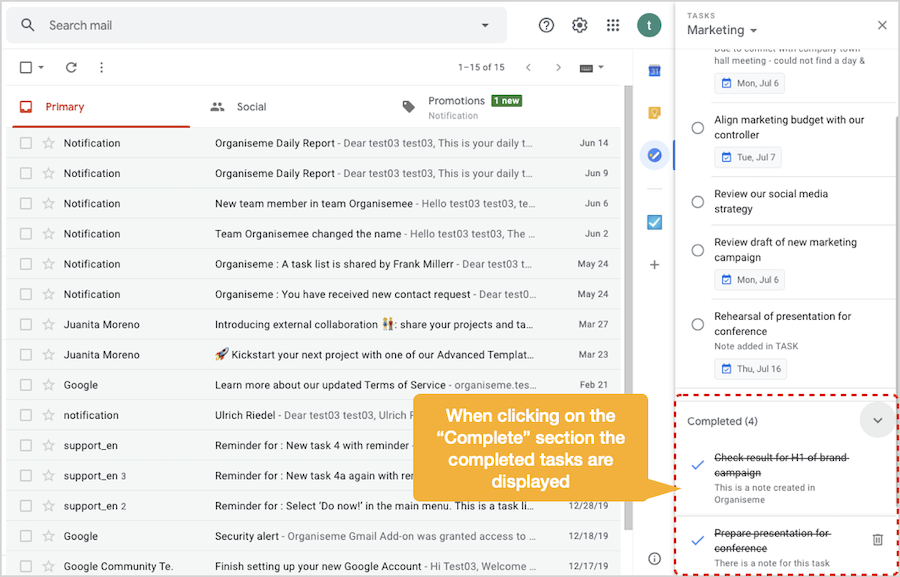Open the select-all checkbox dropdown arrow
900x577 pixels.
(x=41, y=68)
